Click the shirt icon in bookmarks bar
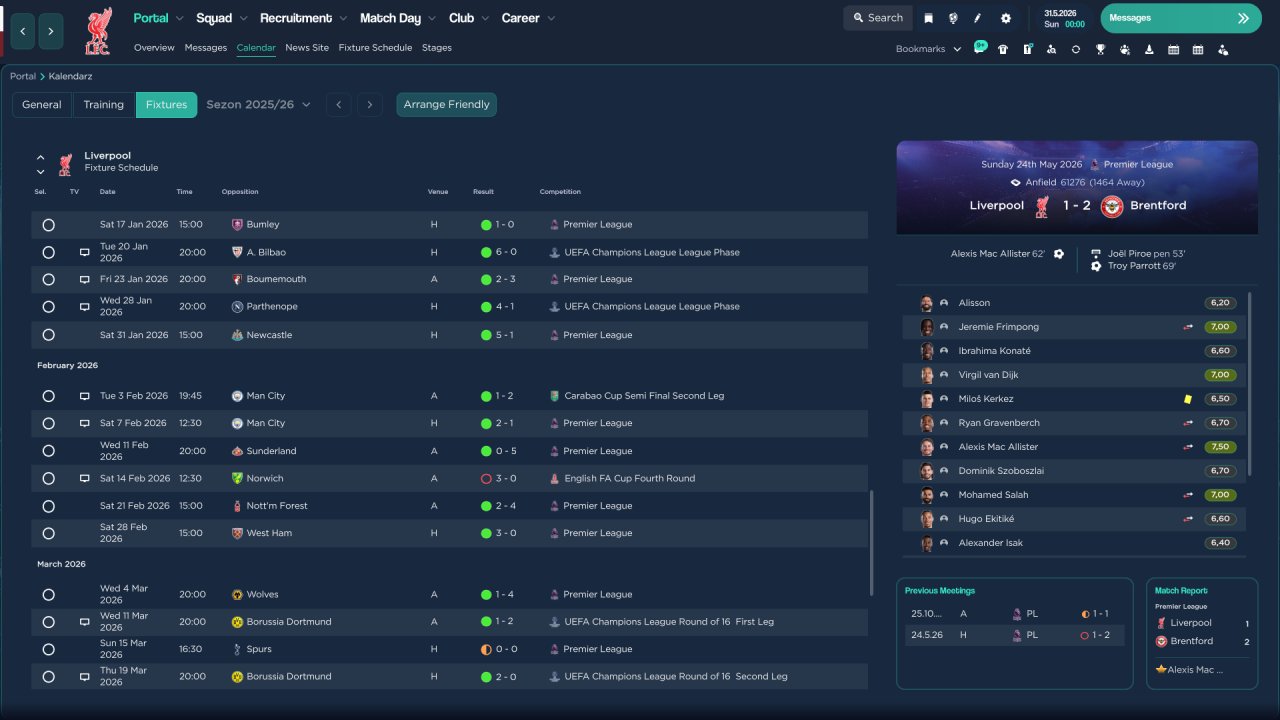Screen dimensions: 1280x720 tap(1003, 49)
